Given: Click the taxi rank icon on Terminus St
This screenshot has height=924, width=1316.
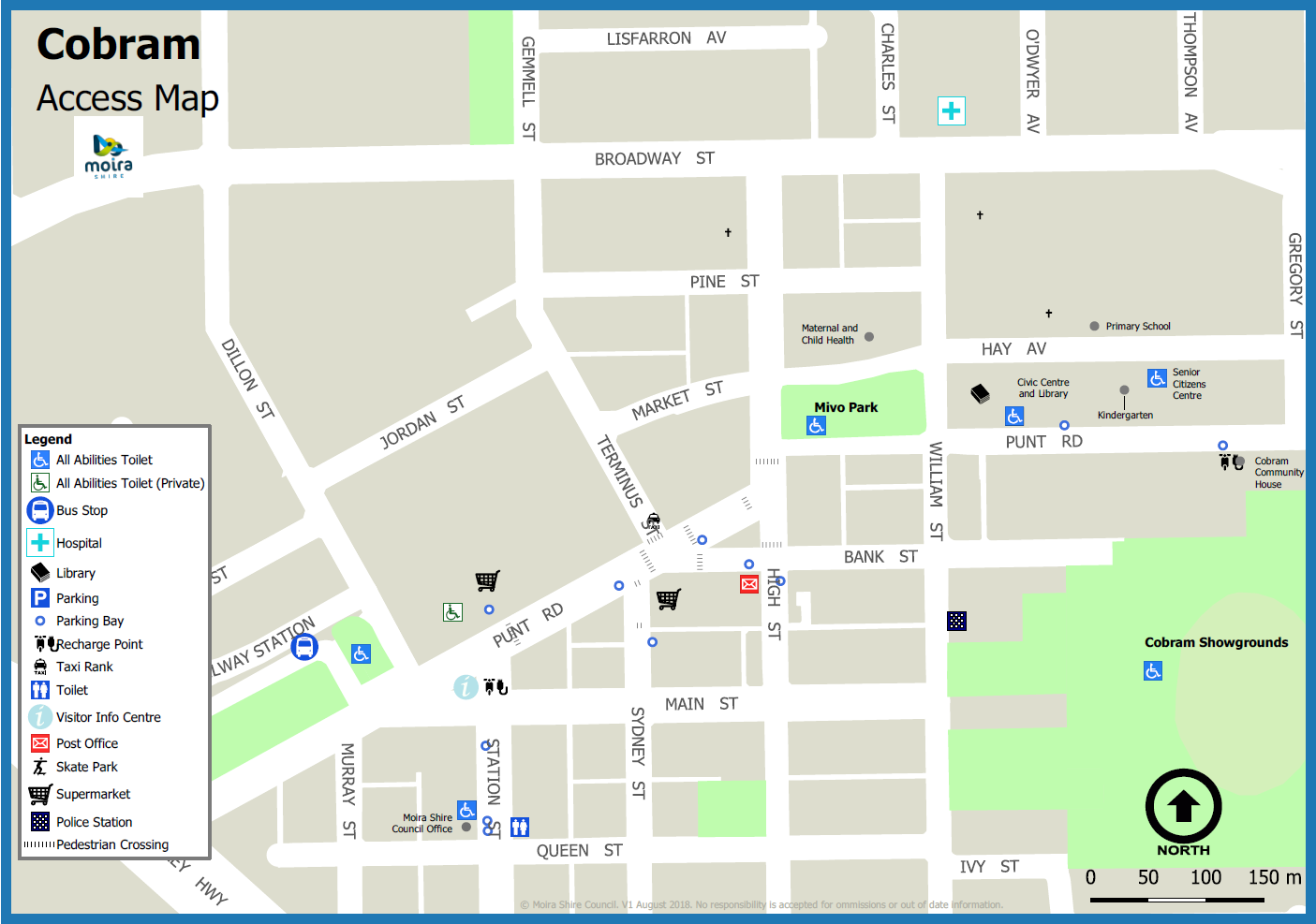Looking at the screenshot, I should tap(653, 521).
